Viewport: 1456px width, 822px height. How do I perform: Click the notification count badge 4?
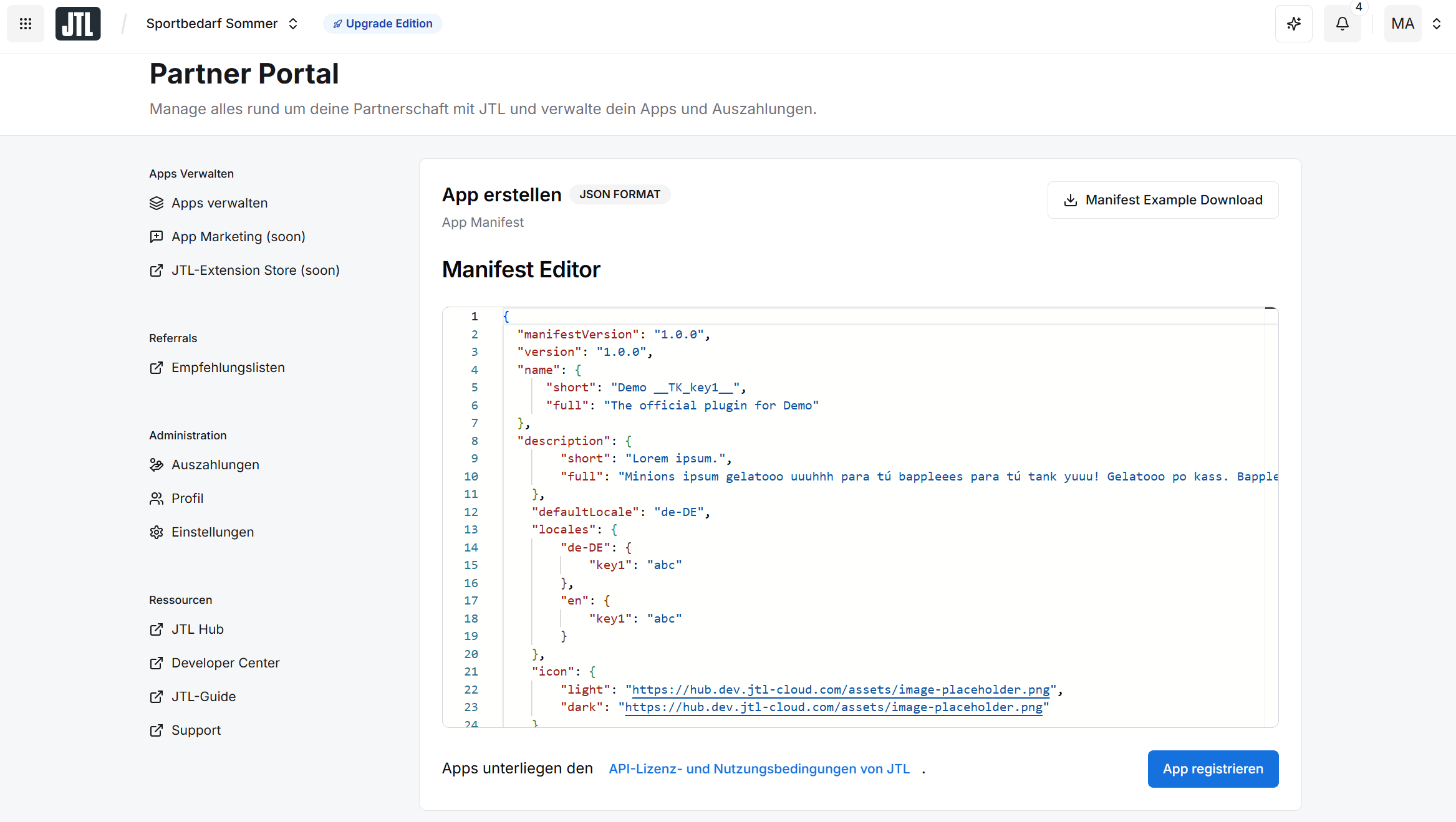click(x=1359, y=7)
